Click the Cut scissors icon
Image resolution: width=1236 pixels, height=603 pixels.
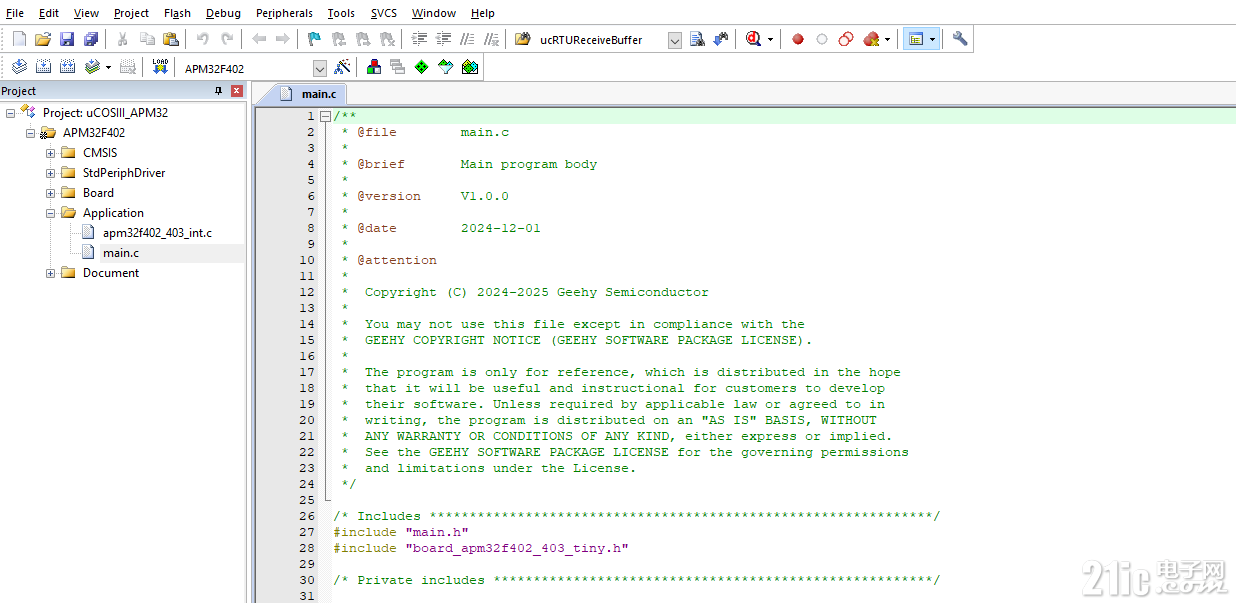(x=122, y=39)
